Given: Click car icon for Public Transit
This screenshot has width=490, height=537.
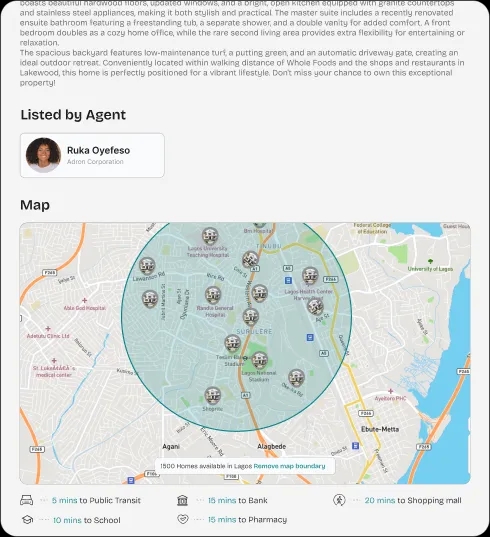Looking at the screenshot, I should tap(26, 500).
